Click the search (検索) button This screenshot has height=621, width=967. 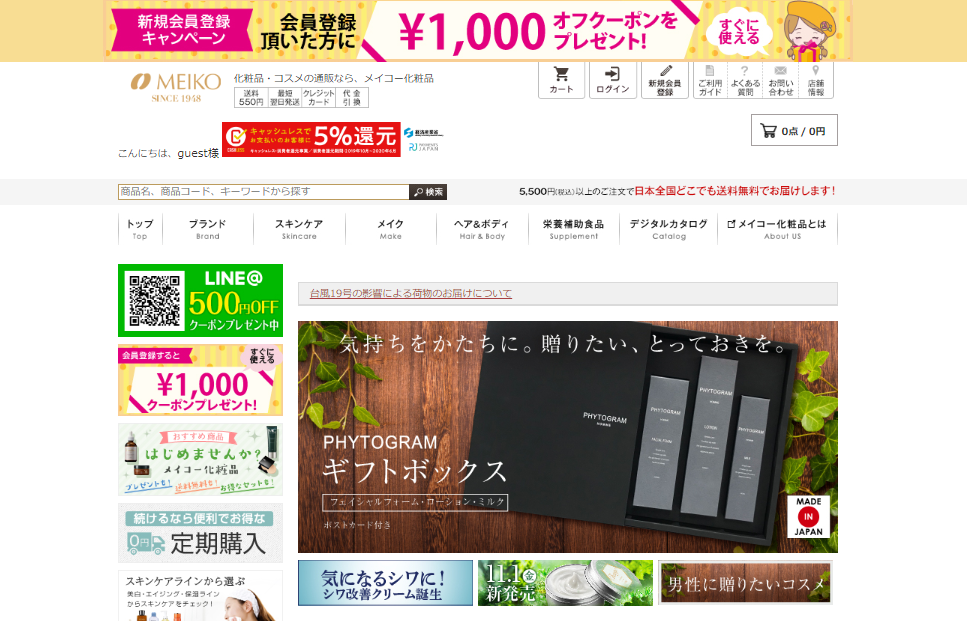[x=428, y=192]
